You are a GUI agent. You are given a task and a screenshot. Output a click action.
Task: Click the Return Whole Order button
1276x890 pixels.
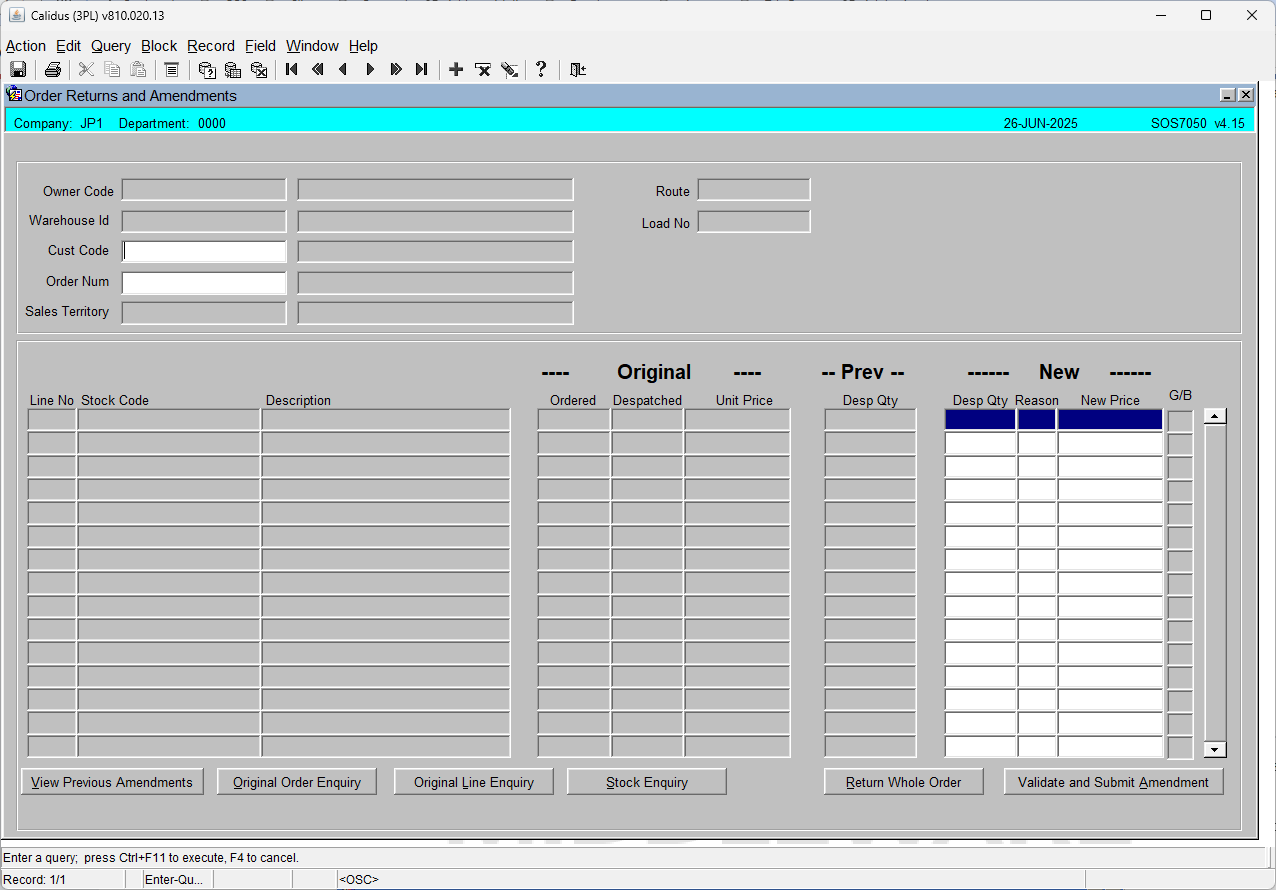[x=904, y=782]
